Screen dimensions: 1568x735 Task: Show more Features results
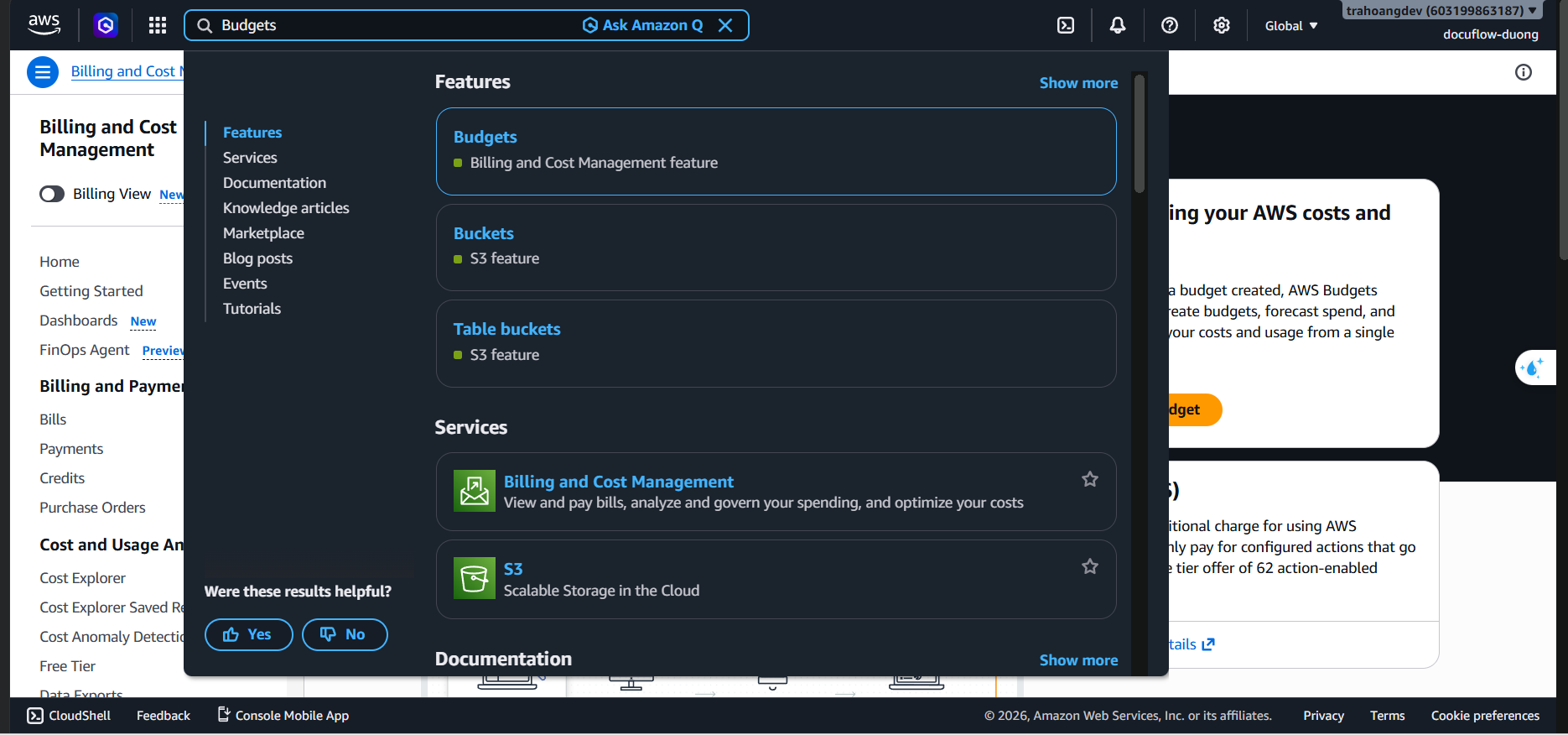[x=1078, y=83]
